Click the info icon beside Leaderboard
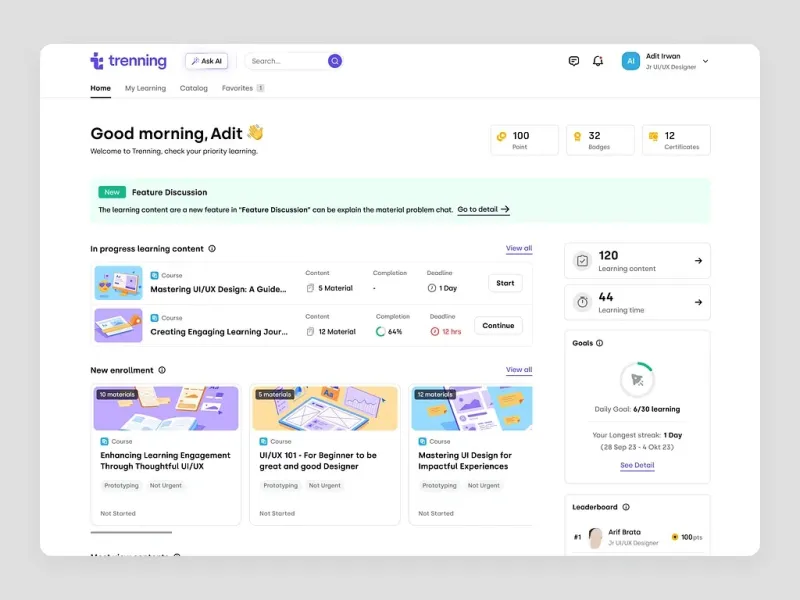The image size is (800, 600). (626, 507)
